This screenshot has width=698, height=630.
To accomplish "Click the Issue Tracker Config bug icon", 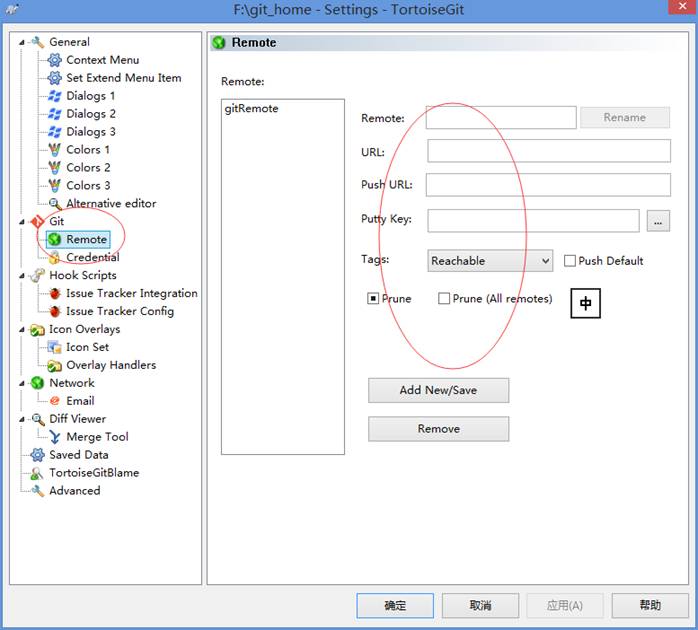I will [x=54, y=311].
